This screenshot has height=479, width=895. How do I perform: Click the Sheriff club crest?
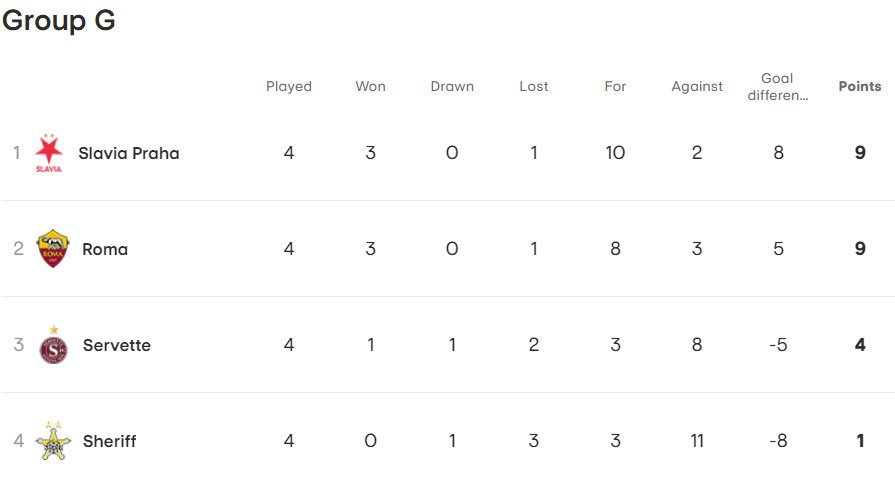[x=53, y=441]
